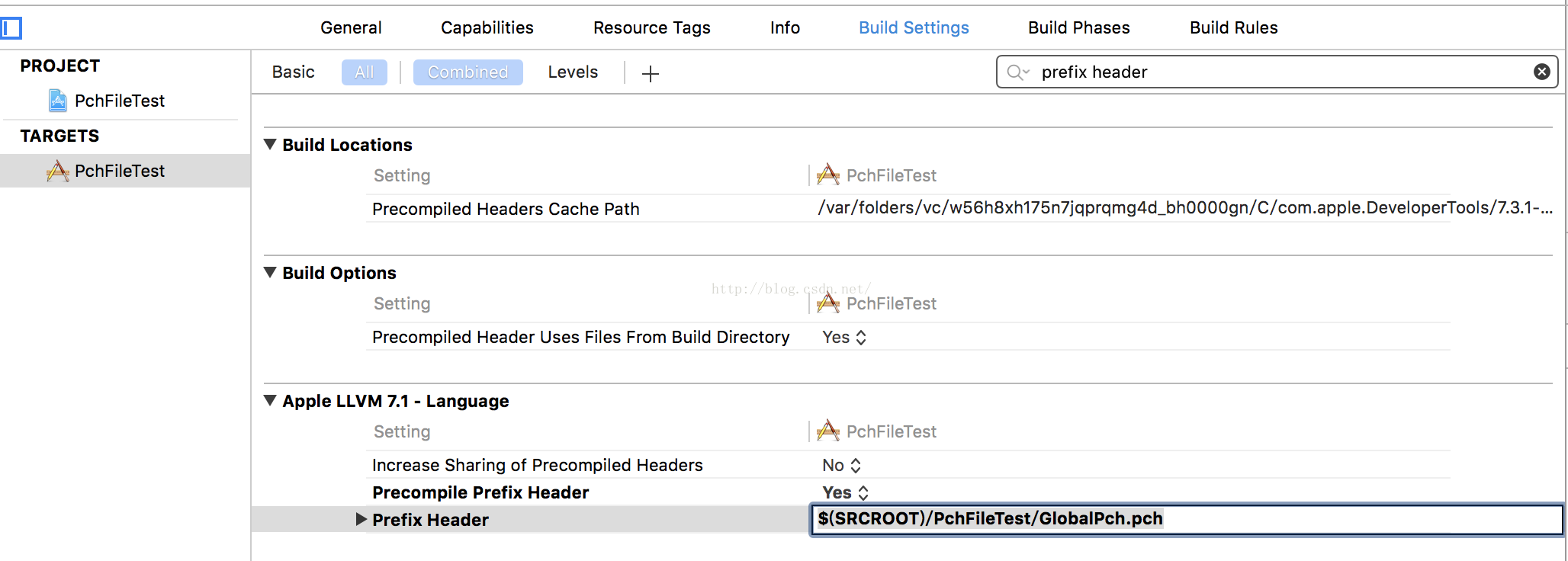Click Setting column header under Apple LLVM Language
This screenshot has height=561, width=1568.
coord(402,431)
